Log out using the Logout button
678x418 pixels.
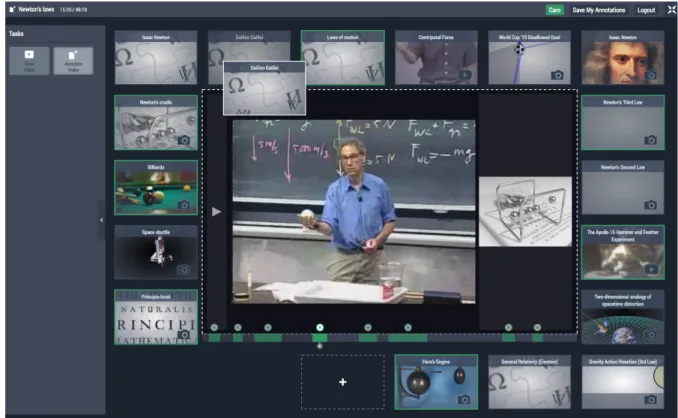646,10
